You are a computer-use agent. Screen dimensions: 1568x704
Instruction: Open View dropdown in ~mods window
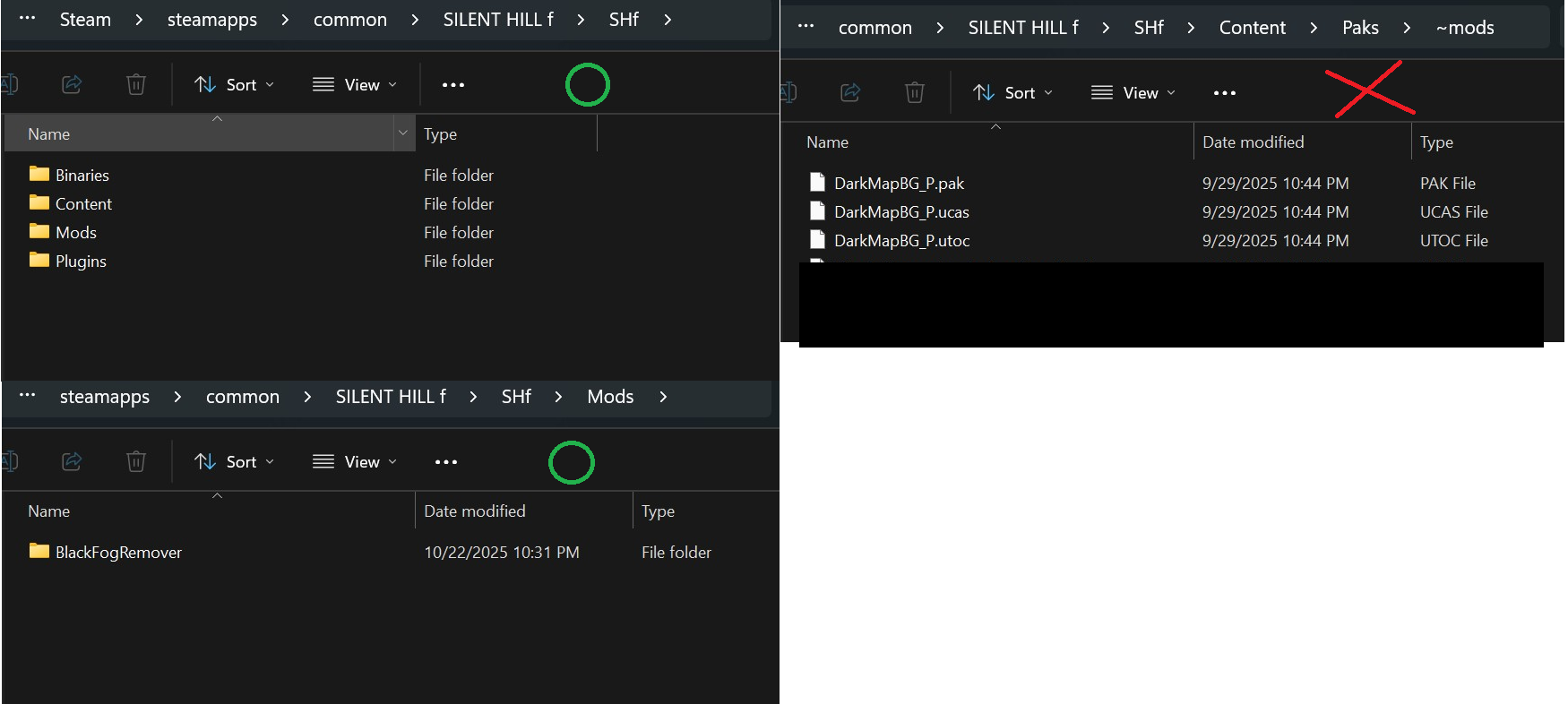pos(1133,93)
